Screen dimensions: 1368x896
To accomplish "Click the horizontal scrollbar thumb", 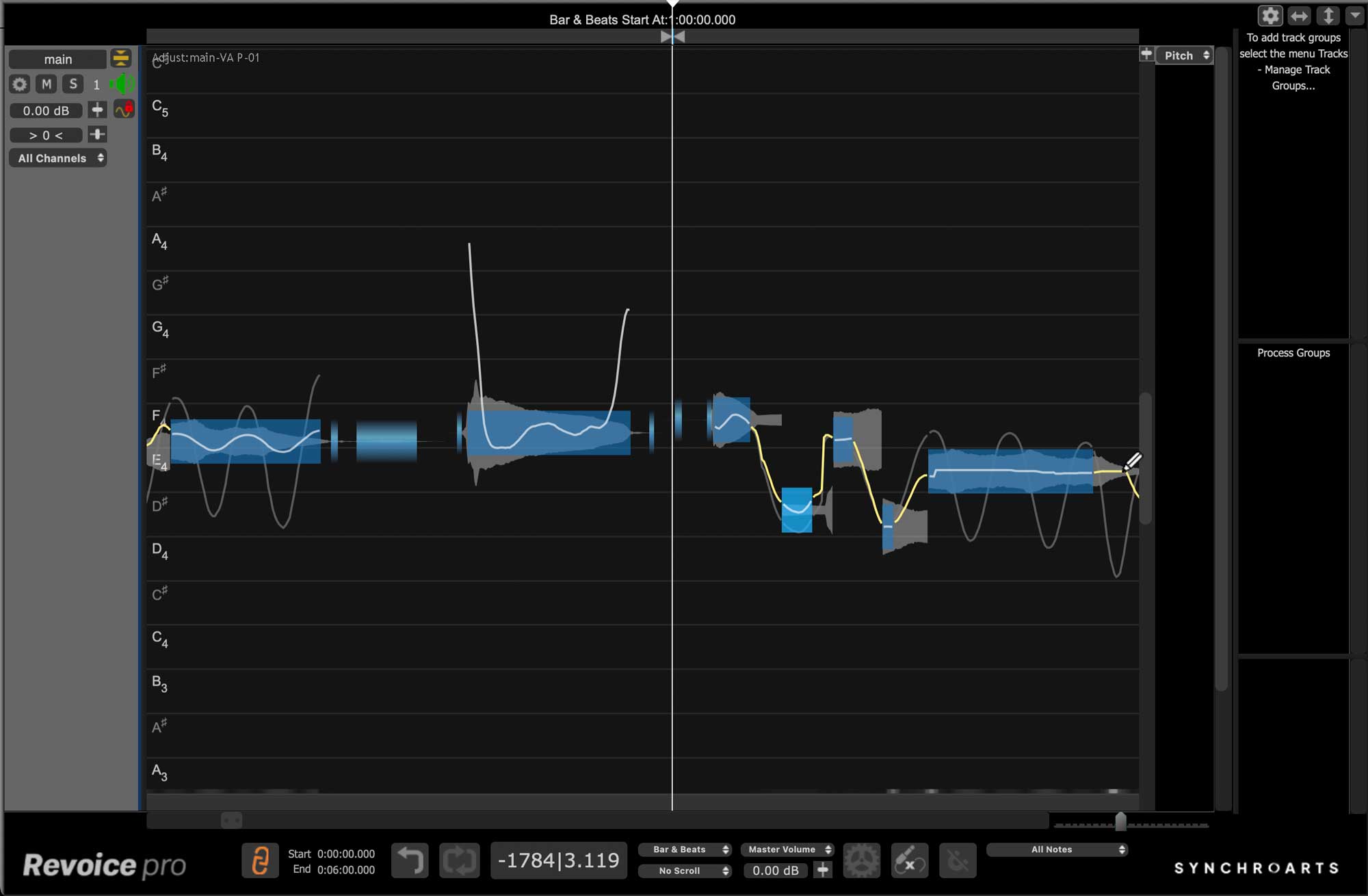I will coord(231,819).
